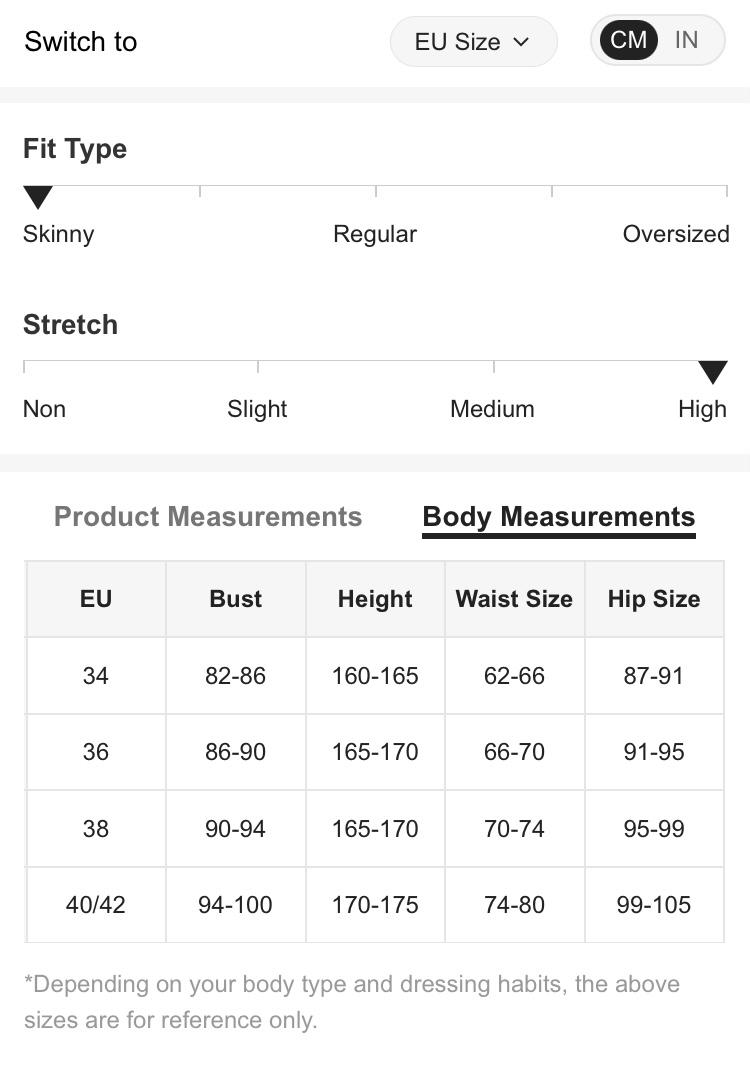The height and width of the screenshot is (1069, 750).
Task: Switch units to IN
Action: [686, 40]
